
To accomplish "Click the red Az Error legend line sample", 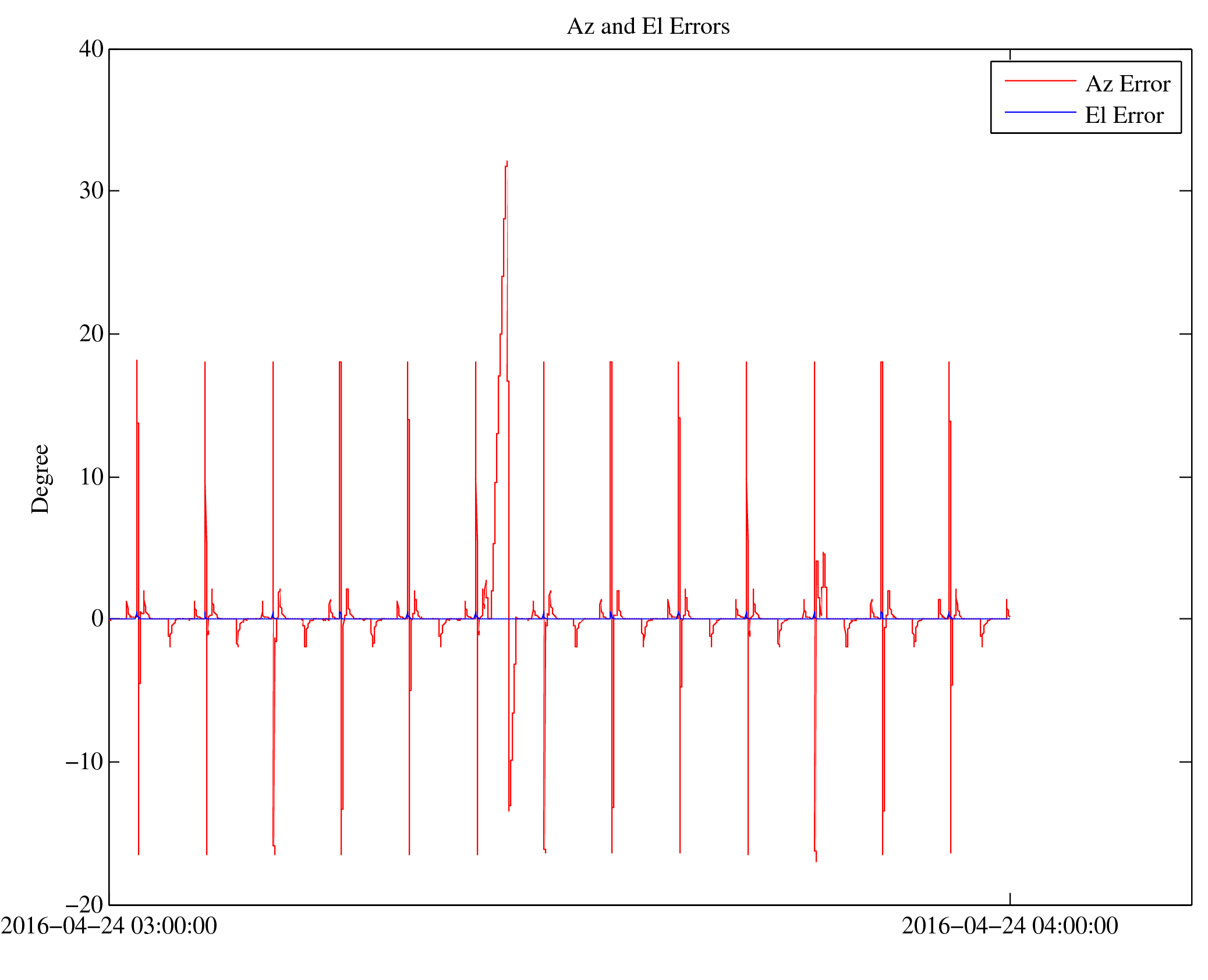I will (x=1040, y=81).
